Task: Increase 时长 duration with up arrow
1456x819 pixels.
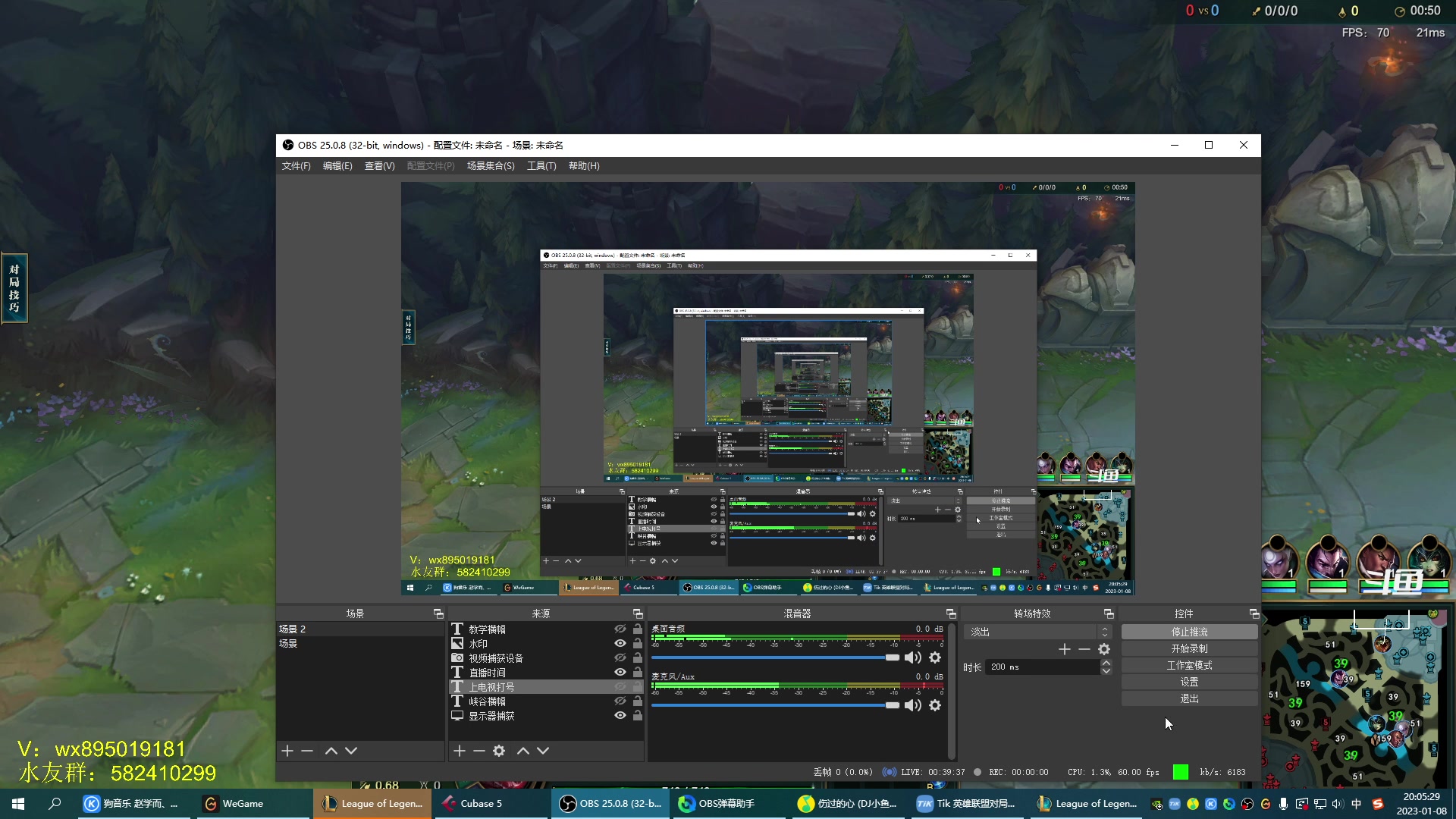Action: click(x=1106, y=663)
